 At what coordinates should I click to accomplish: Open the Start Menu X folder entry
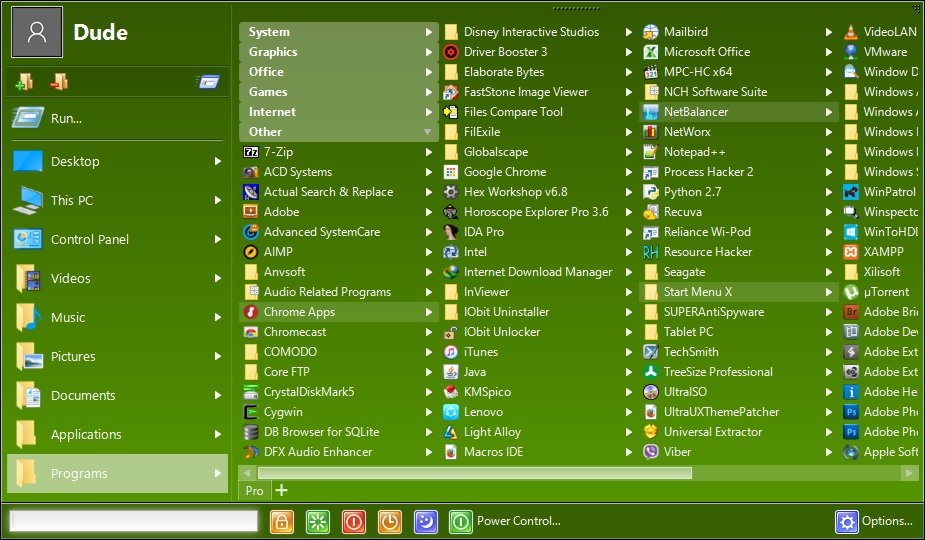pyautogui.click(x=739, y=292)
